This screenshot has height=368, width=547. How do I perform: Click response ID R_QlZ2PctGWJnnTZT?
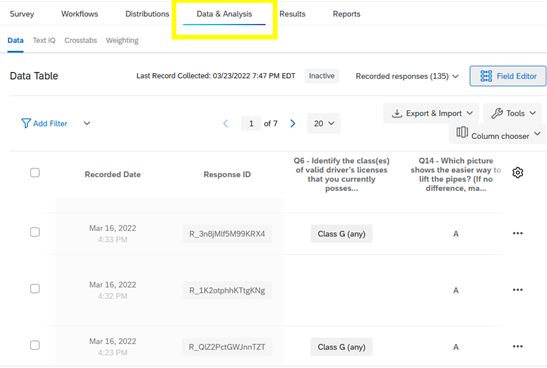click(x=227, y=347)
